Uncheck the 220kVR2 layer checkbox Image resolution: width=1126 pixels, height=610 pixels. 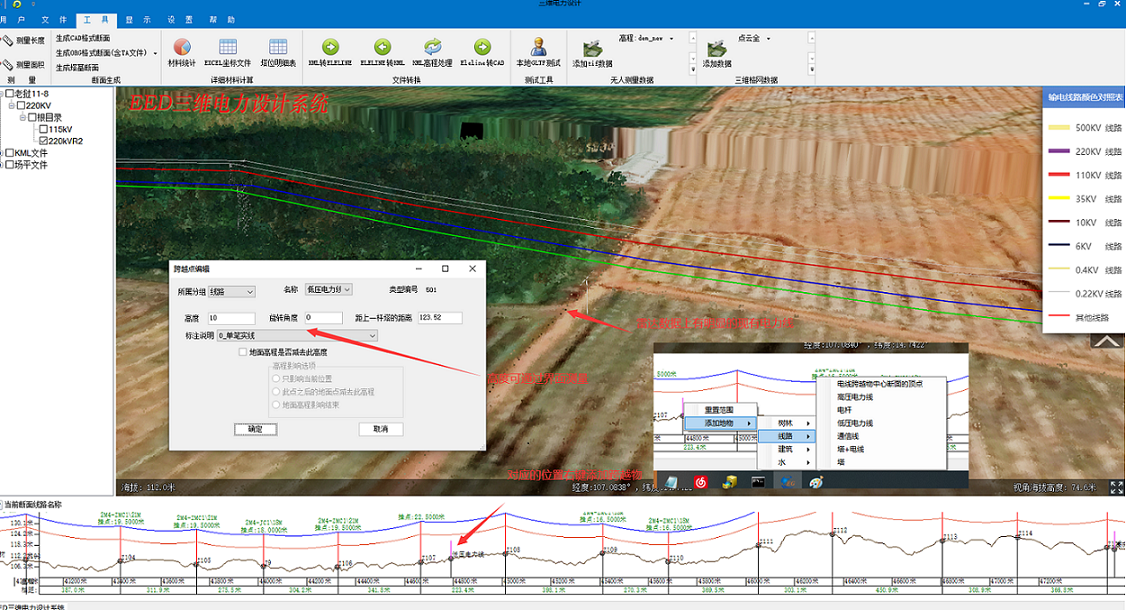click(x=43, y=141)
